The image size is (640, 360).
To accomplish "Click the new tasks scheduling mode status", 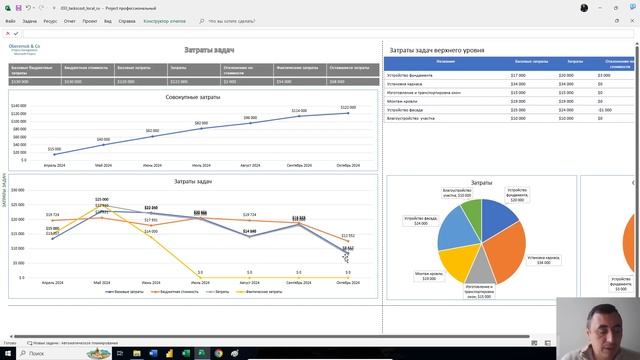I will click(x=73, y=343).
